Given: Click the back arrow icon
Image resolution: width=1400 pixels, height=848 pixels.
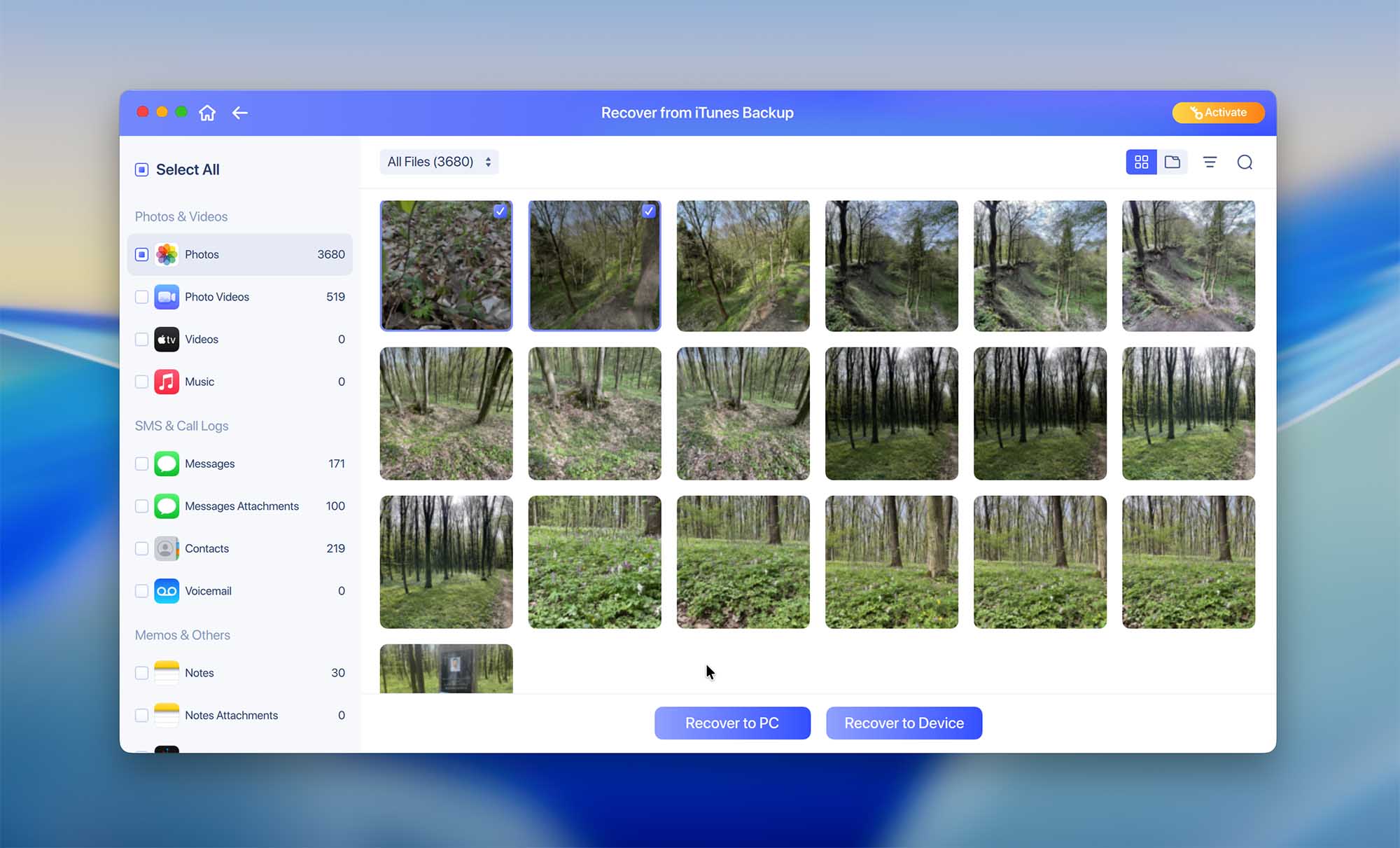Looking at the screenshot, I should click(240, 113).
